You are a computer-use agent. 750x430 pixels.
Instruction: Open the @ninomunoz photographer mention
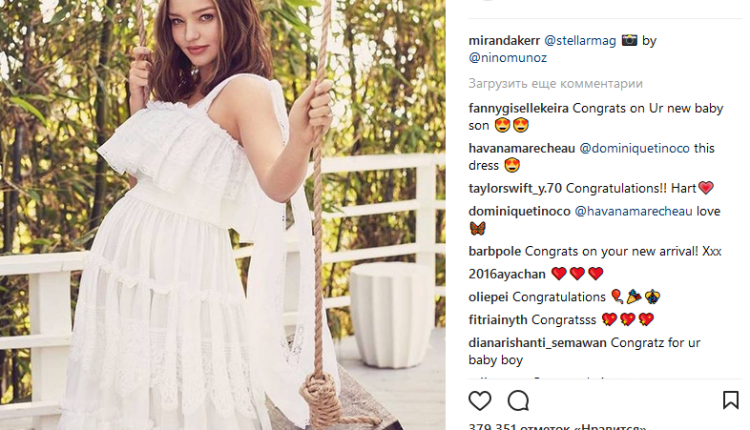507,58
